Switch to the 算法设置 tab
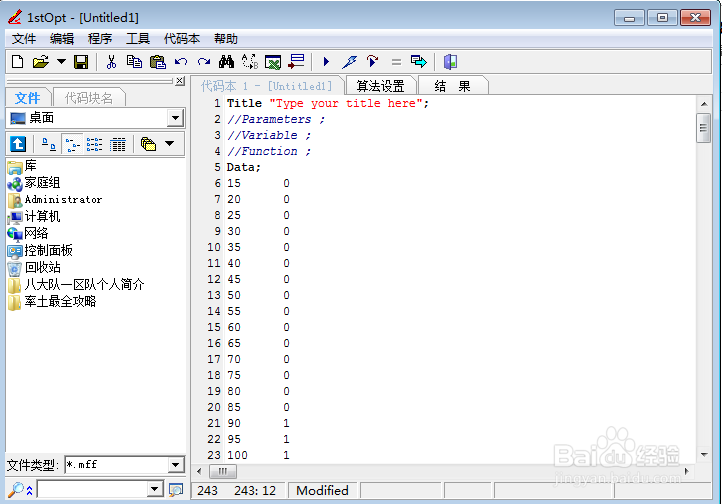This screenshot has height=504, width=722. 380,86
